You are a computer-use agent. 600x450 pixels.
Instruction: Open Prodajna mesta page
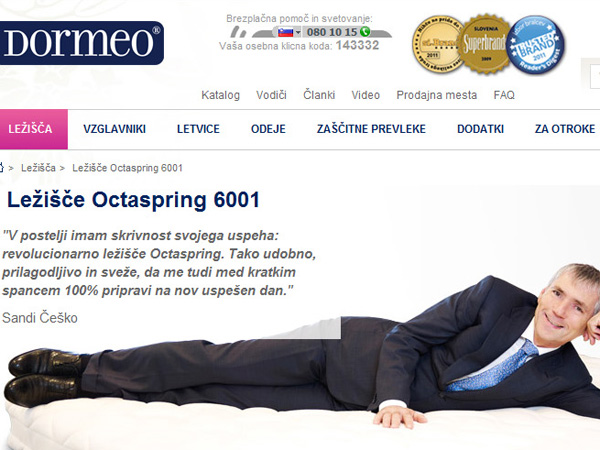[437, 95]
